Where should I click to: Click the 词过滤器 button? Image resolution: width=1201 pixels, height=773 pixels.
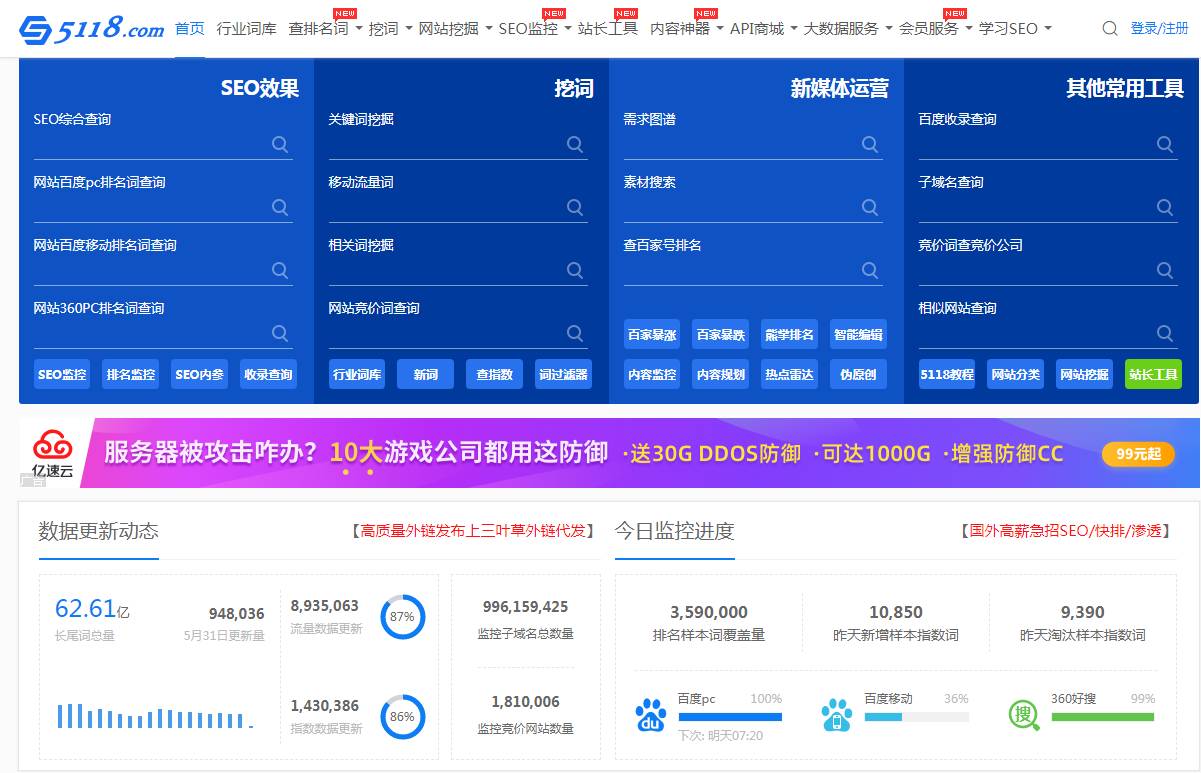click(563, 374)
